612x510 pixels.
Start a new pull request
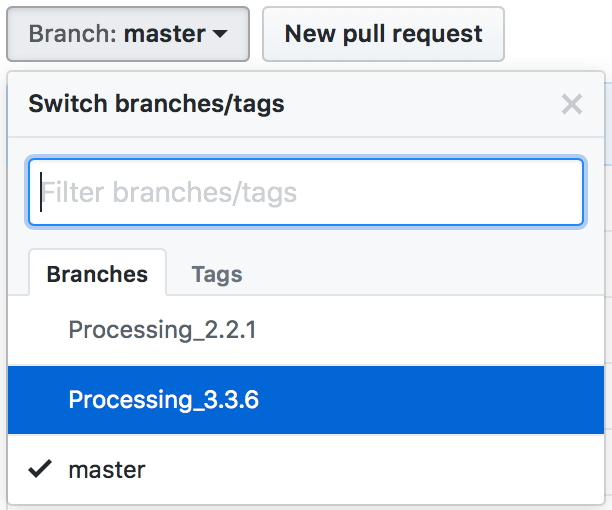click(383, 34)
